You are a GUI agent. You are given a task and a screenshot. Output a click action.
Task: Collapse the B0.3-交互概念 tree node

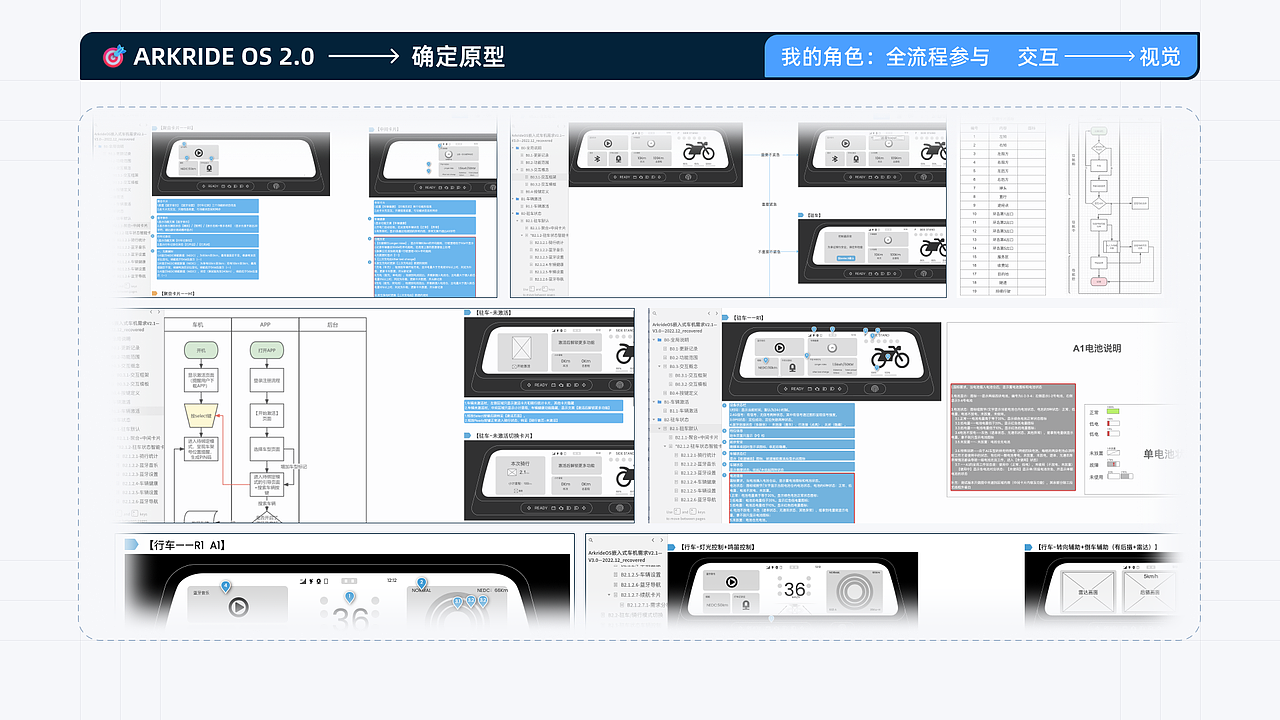(657, 367)
